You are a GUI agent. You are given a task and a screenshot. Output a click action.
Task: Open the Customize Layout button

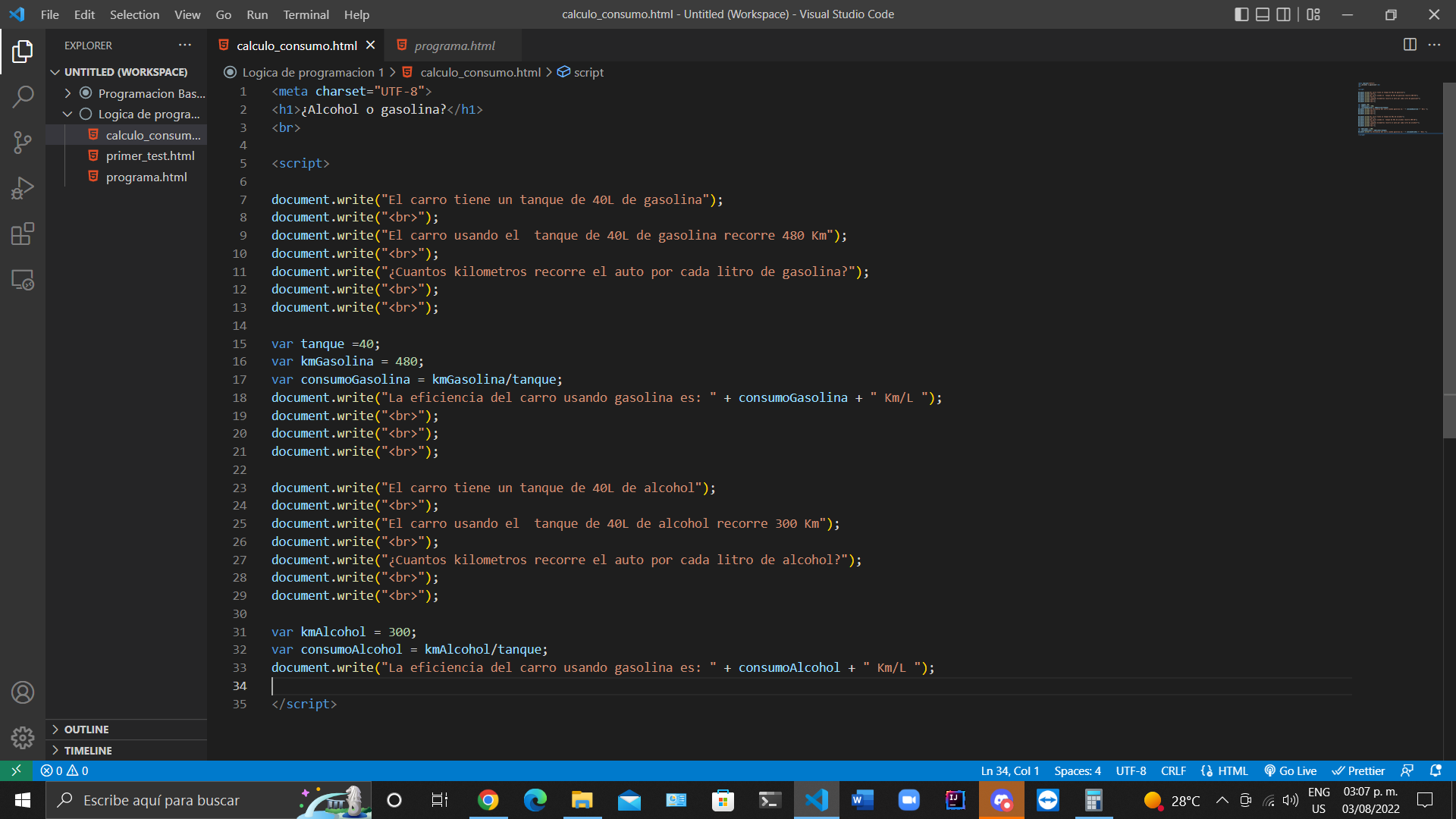click(x=1313, y=14)
